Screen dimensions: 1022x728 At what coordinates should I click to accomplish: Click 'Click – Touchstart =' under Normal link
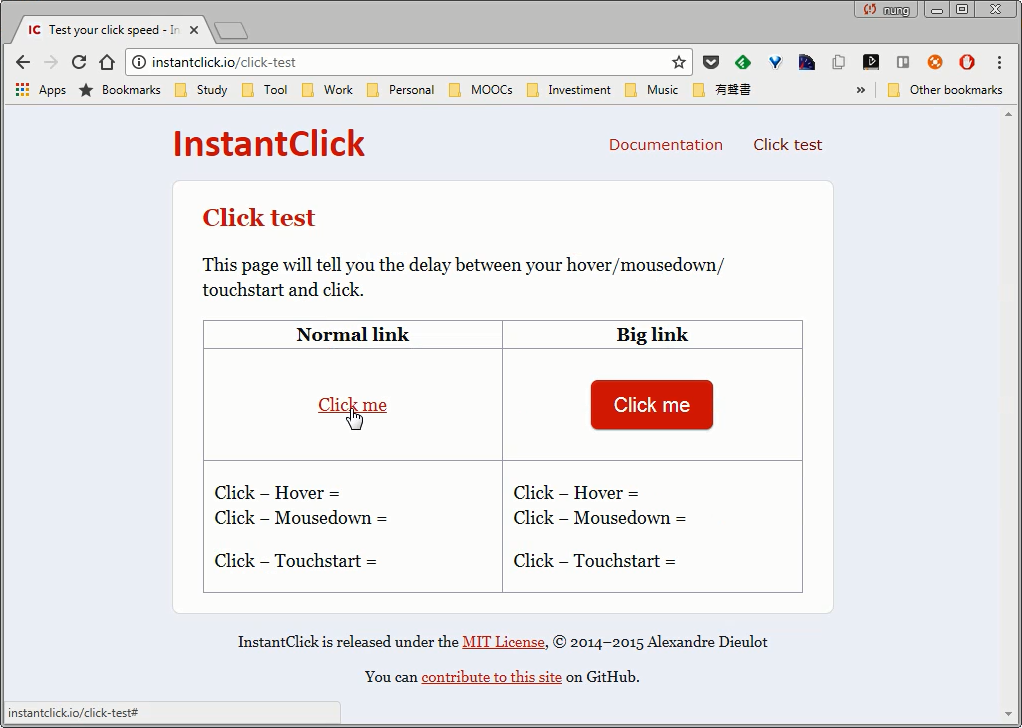[295, 561]
